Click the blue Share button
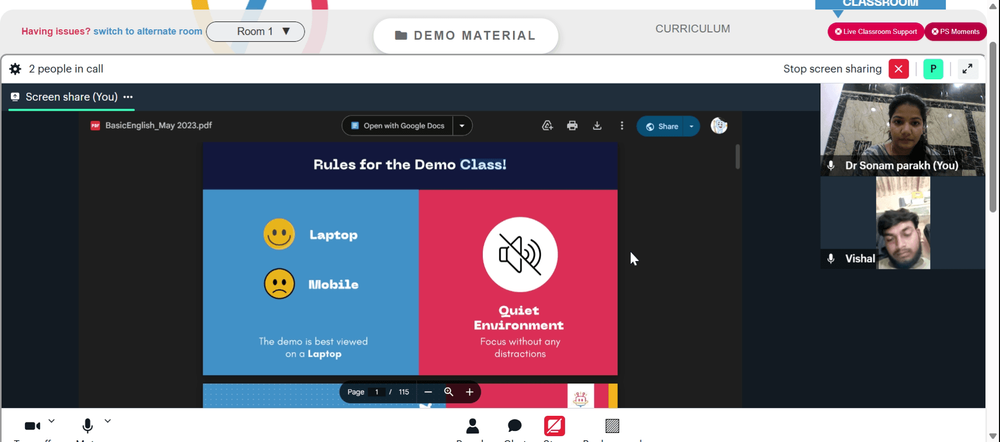The image size is (1000, 442). [661, 126]
